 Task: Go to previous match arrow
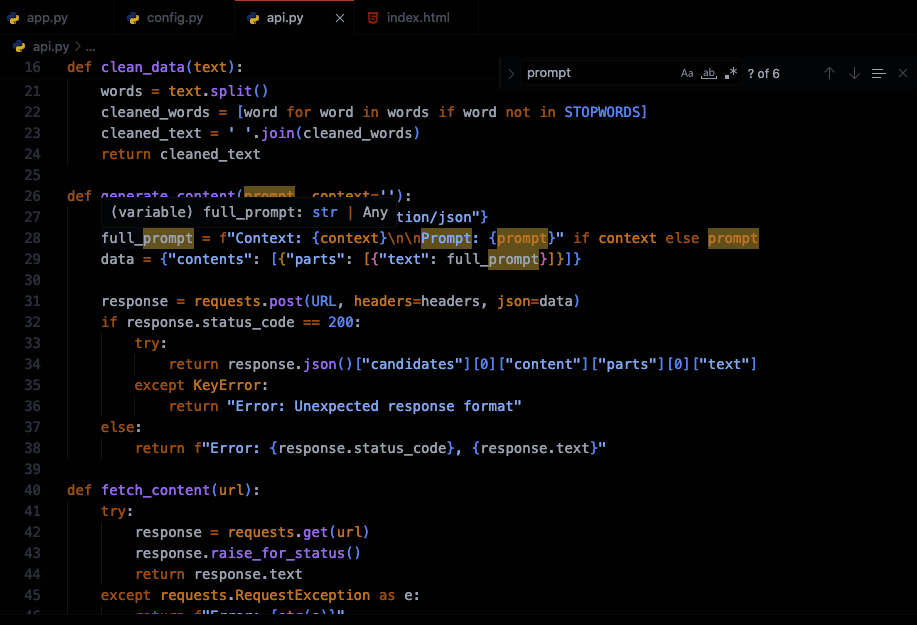point(829,73)
